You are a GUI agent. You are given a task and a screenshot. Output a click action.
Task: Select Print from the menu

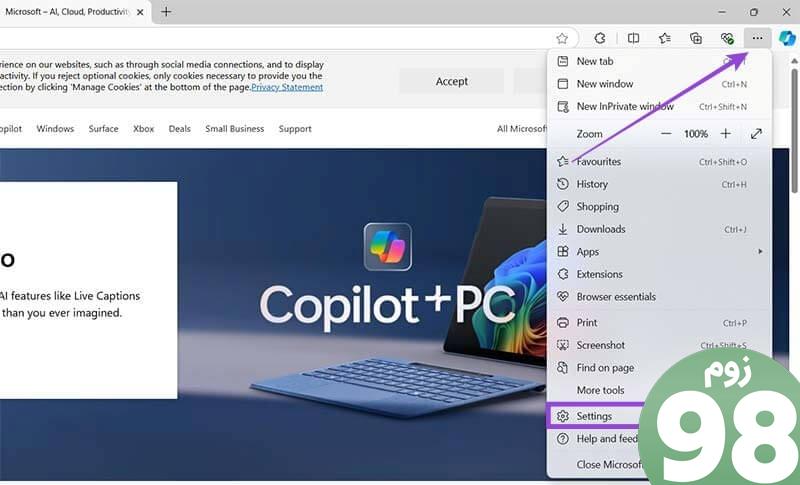pos(658,323)
